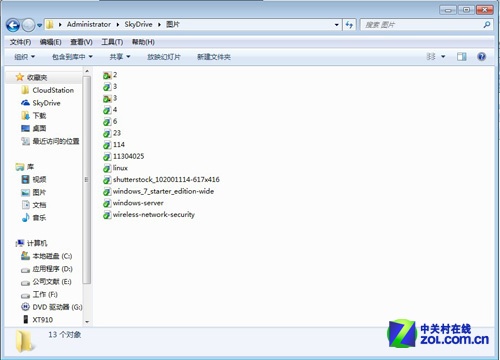Click icon of file 114
500x360 pixels.
pyautogui.click(x=107, y=145)
